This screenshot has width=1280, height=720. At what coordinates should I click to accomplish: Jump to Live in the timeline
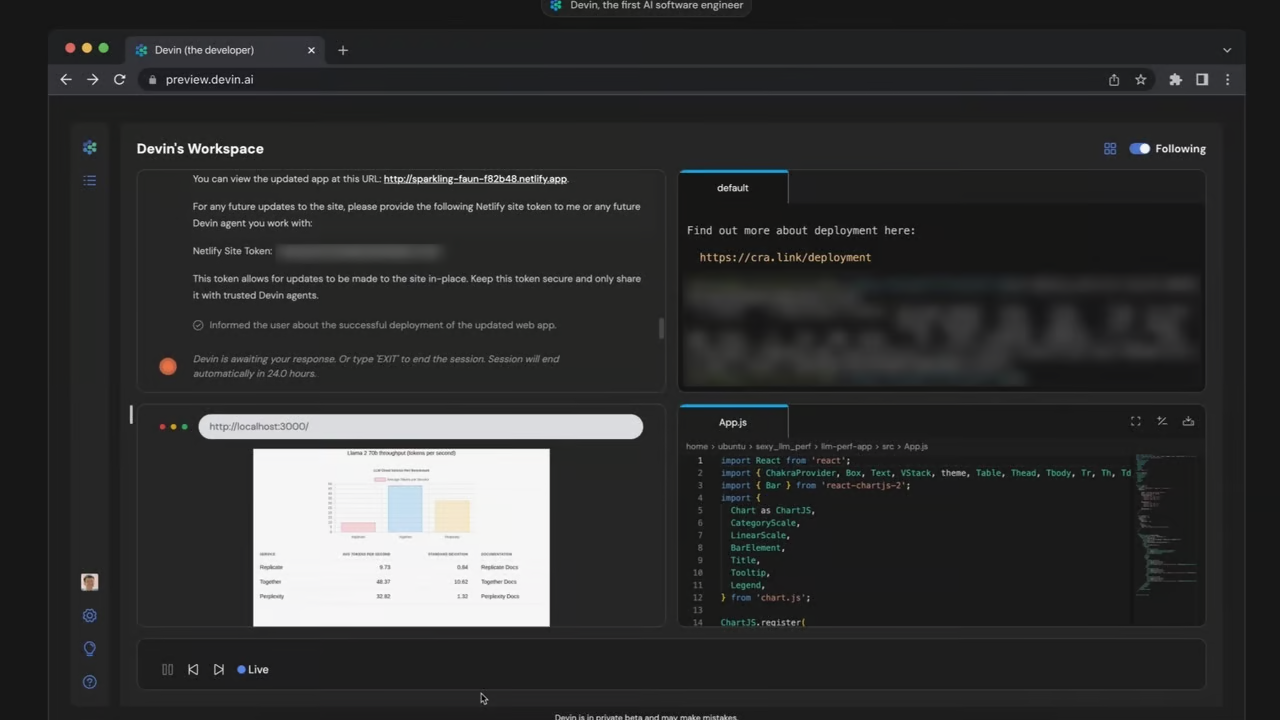253,670
